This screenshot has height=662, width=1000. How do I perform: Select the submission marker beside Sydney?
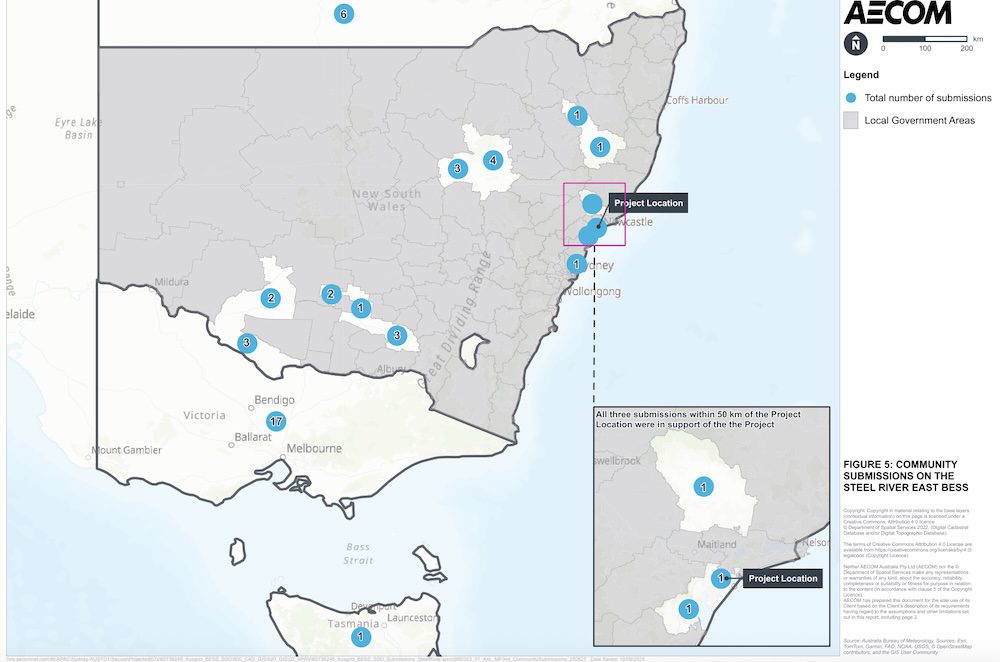576,264
